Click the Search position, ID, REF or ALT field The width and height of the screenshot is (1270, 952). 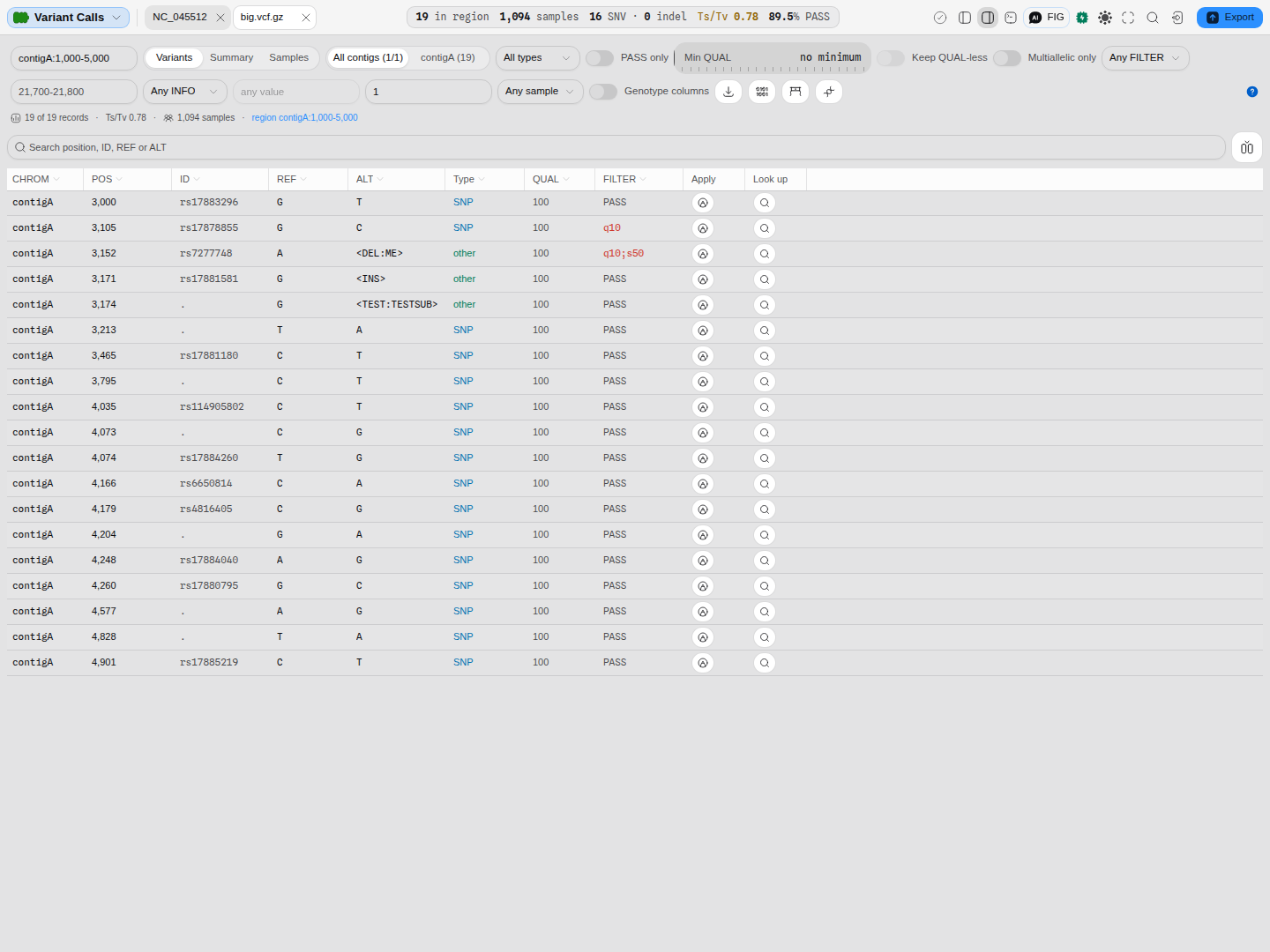616,147
